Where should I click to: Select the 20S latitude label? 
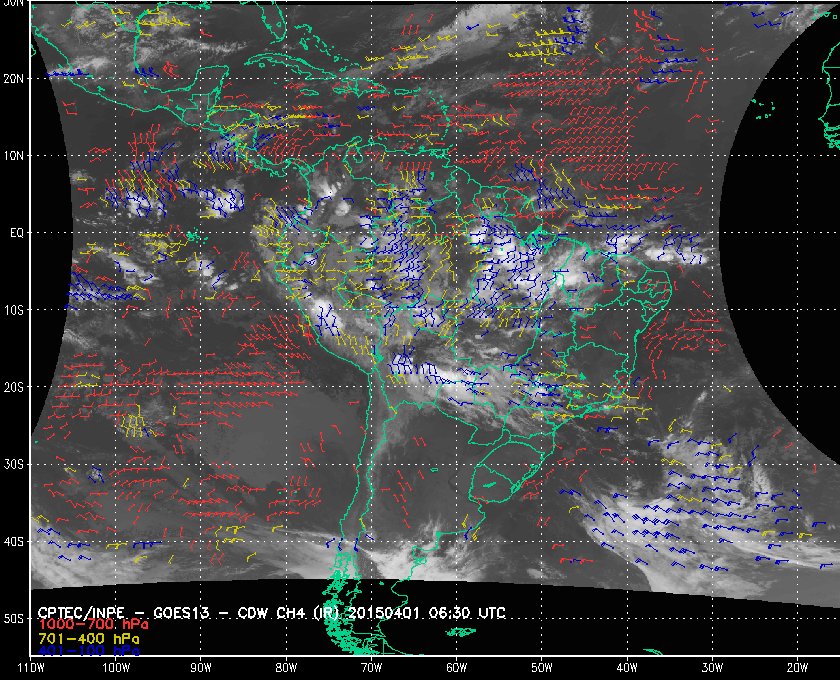click(13, 387)
